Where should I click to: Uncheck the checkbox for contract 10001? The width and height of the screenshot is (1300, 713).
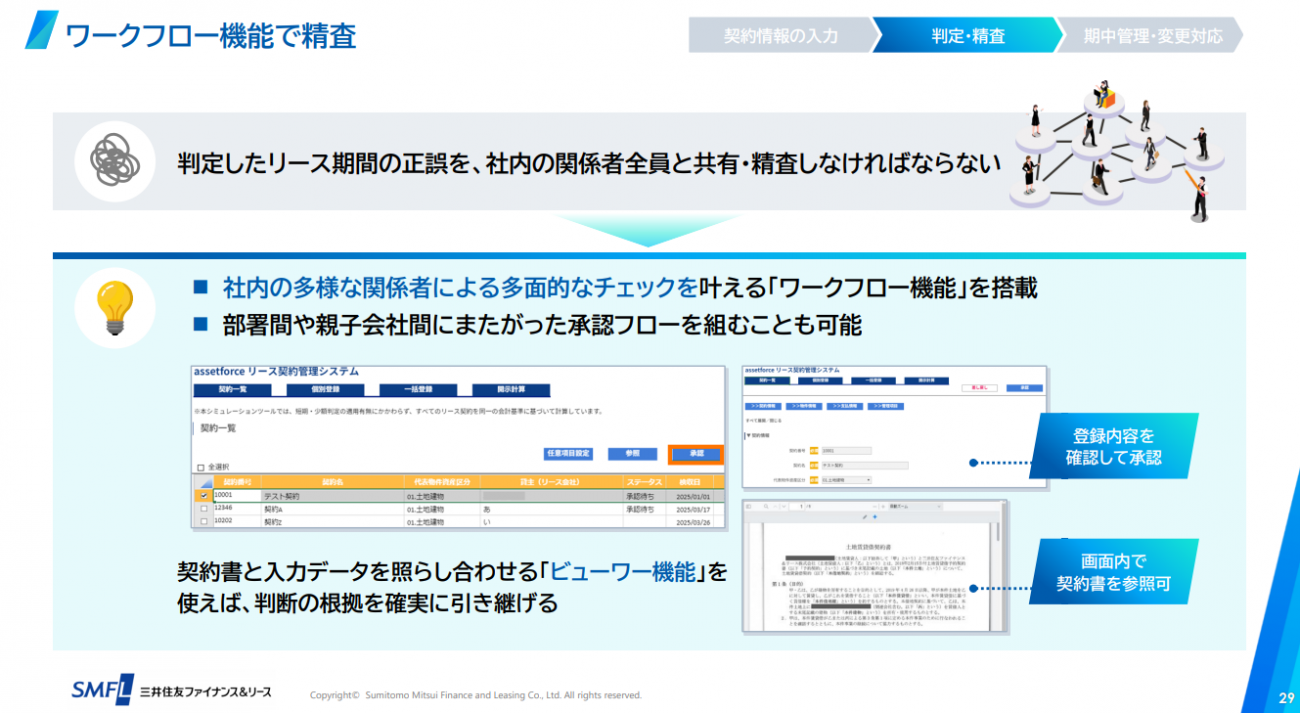tap(204, 495)
